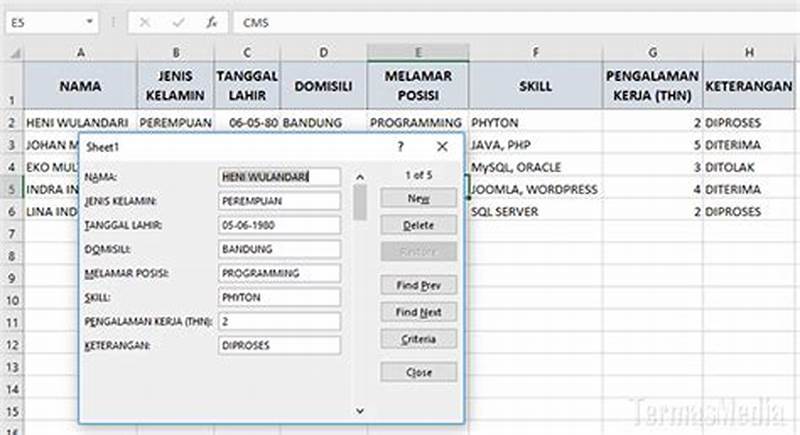Close the Sheet1 data form dialog
Image resolution: width=800 pixels, height=435 pixels.
[x=442, y=147]
